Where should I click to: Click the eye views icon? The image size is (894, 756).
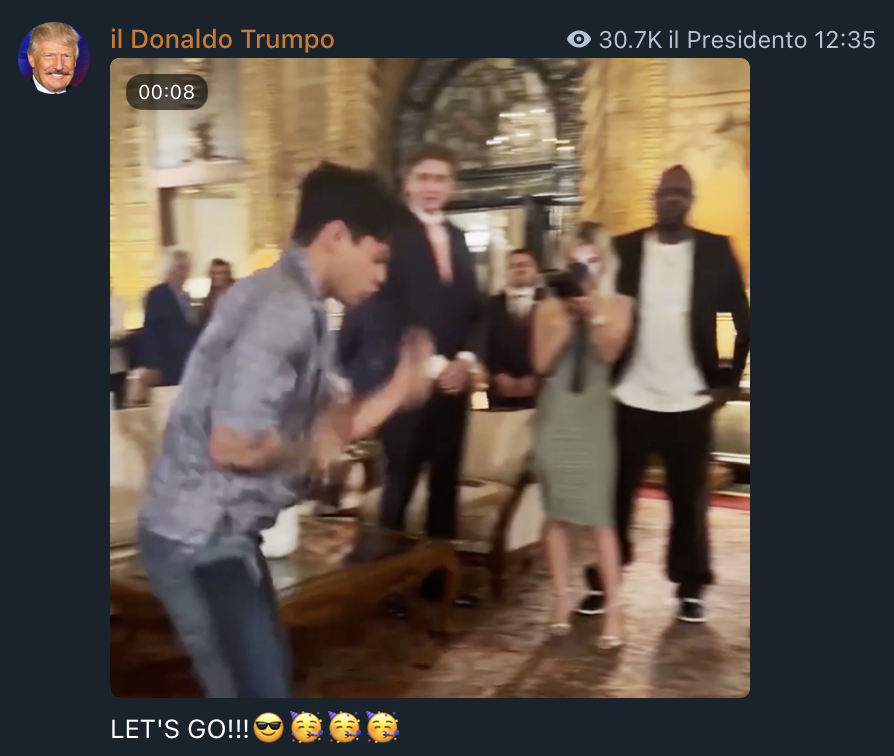pos(579,39)
